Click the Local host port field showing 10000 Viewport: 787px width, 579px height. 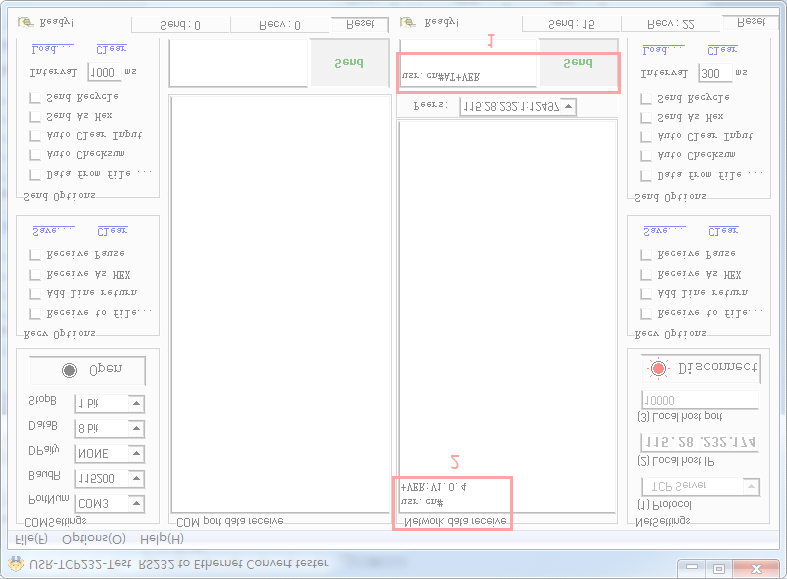(700, 400)
